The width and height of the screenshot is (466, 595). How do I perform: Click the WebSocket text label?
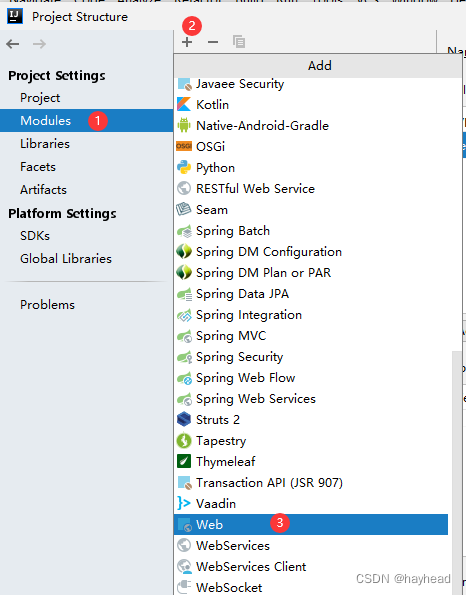click(229, 587)
